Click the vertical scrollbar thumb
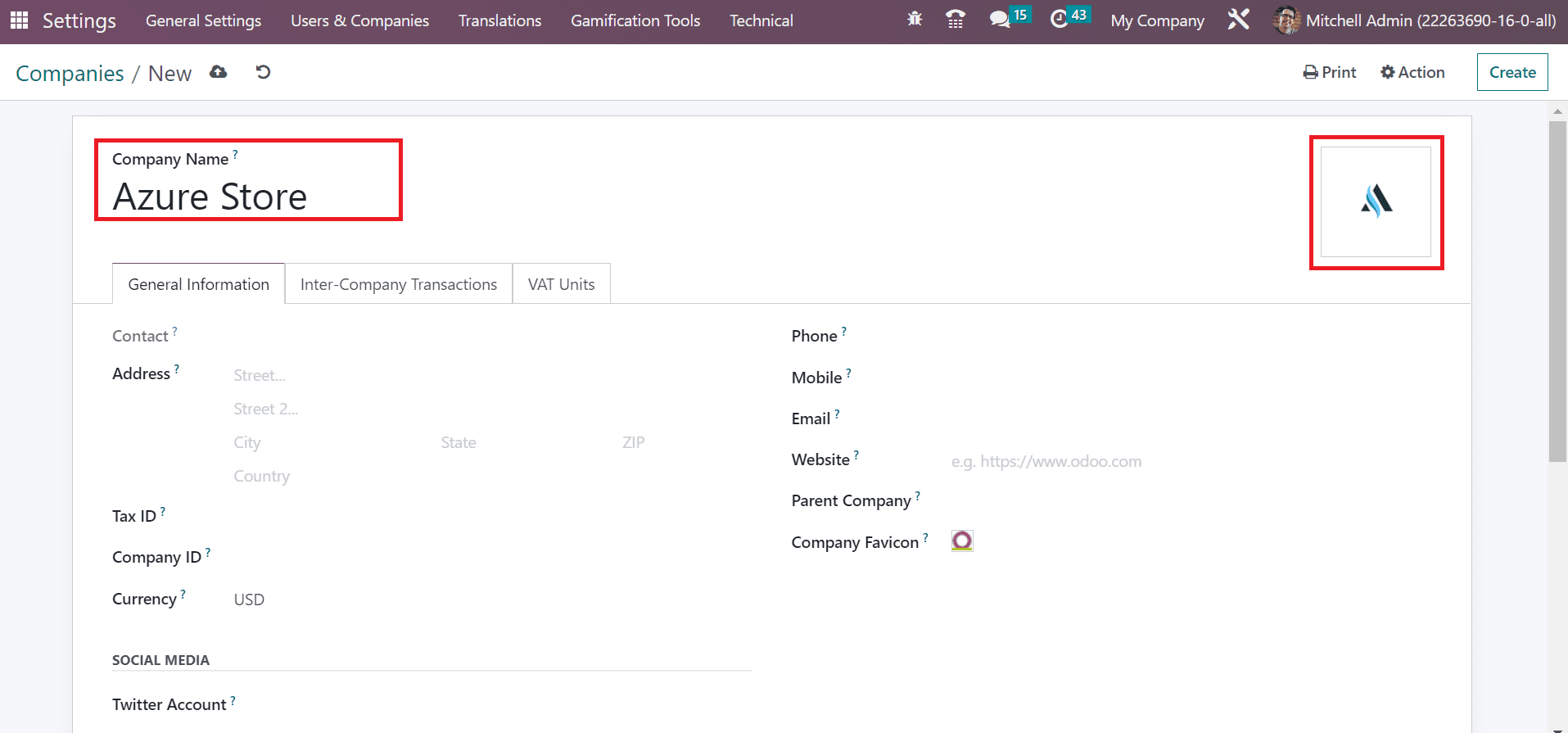The width and height of the screenshot is (1568, 733). [1557, 292]
